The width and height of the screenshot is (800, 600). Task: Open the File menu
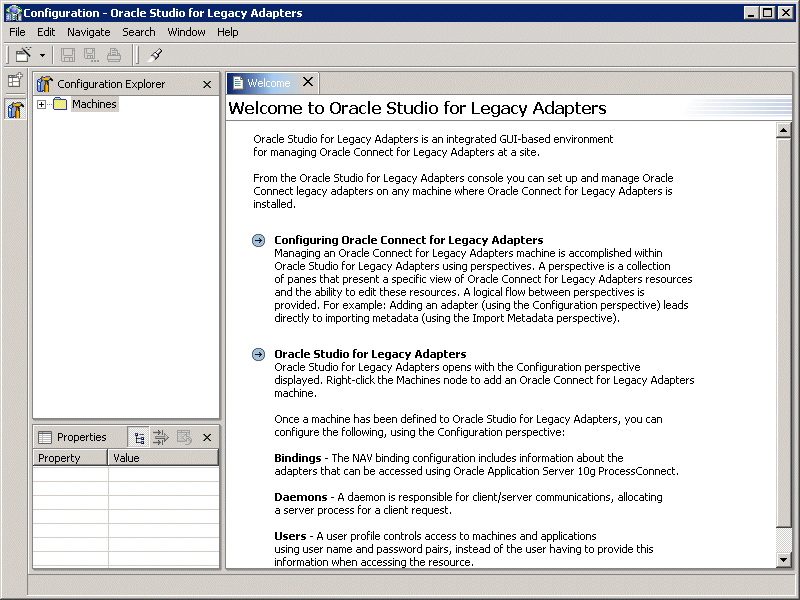17,32
